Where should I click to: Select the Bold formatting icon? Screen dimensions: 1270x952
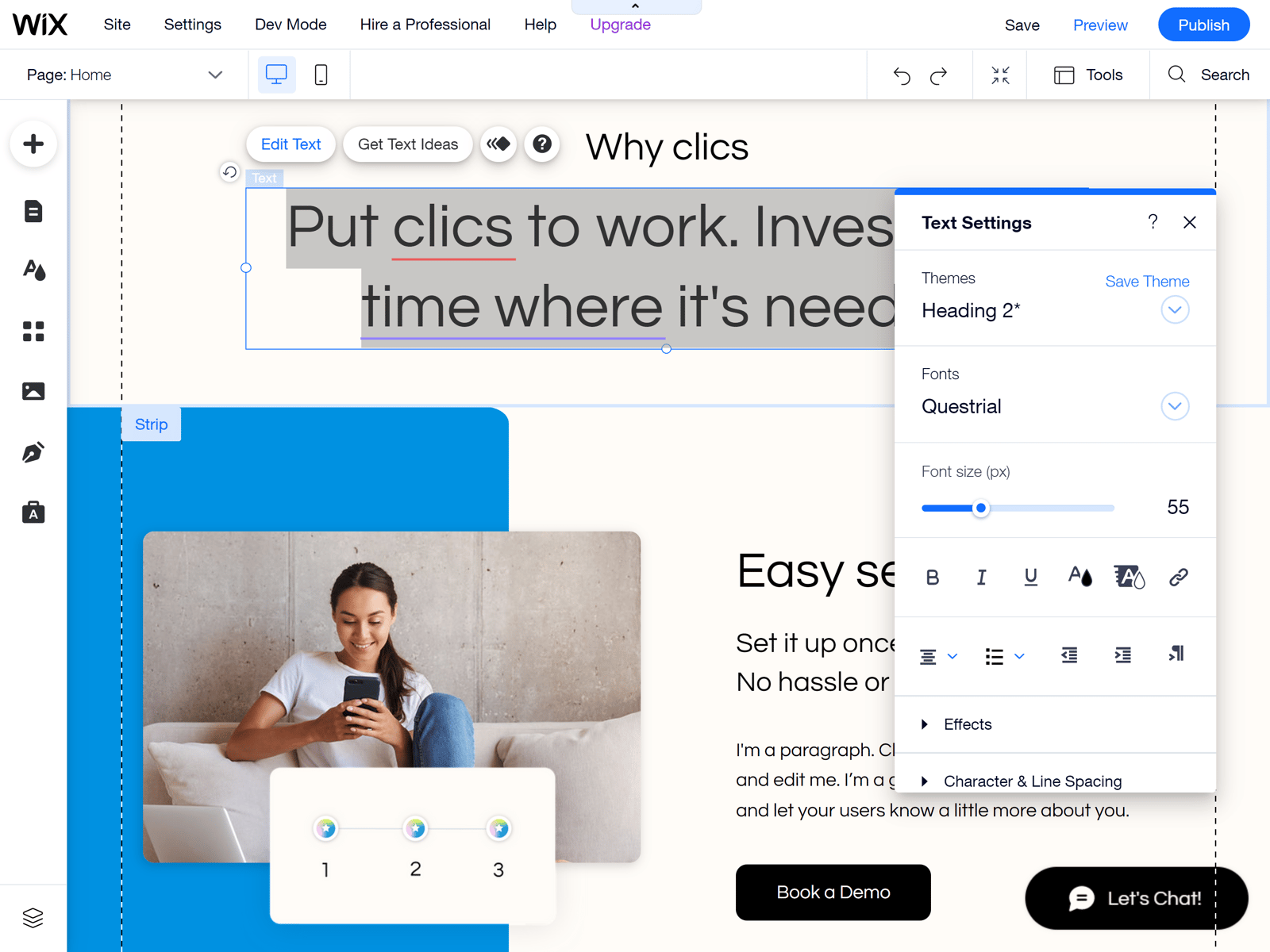pos(933,577)
